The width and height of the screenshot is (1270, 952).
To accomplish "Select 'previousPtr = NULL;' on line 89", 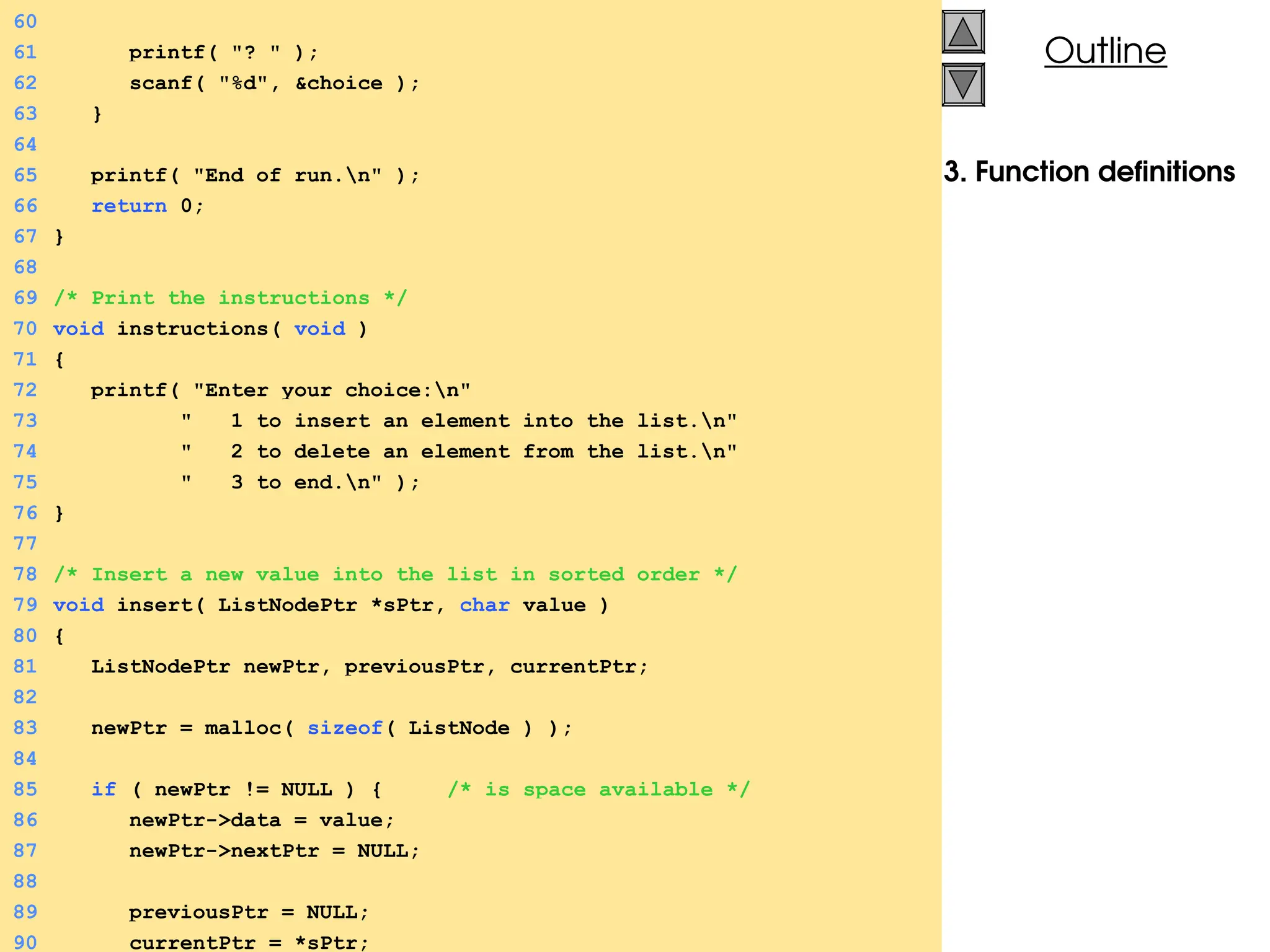I will 249,912.
